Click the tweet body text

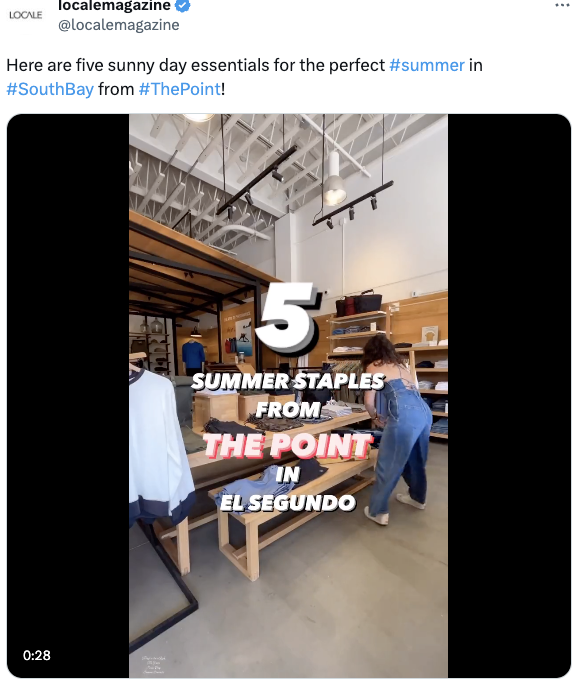coord(245,77)
